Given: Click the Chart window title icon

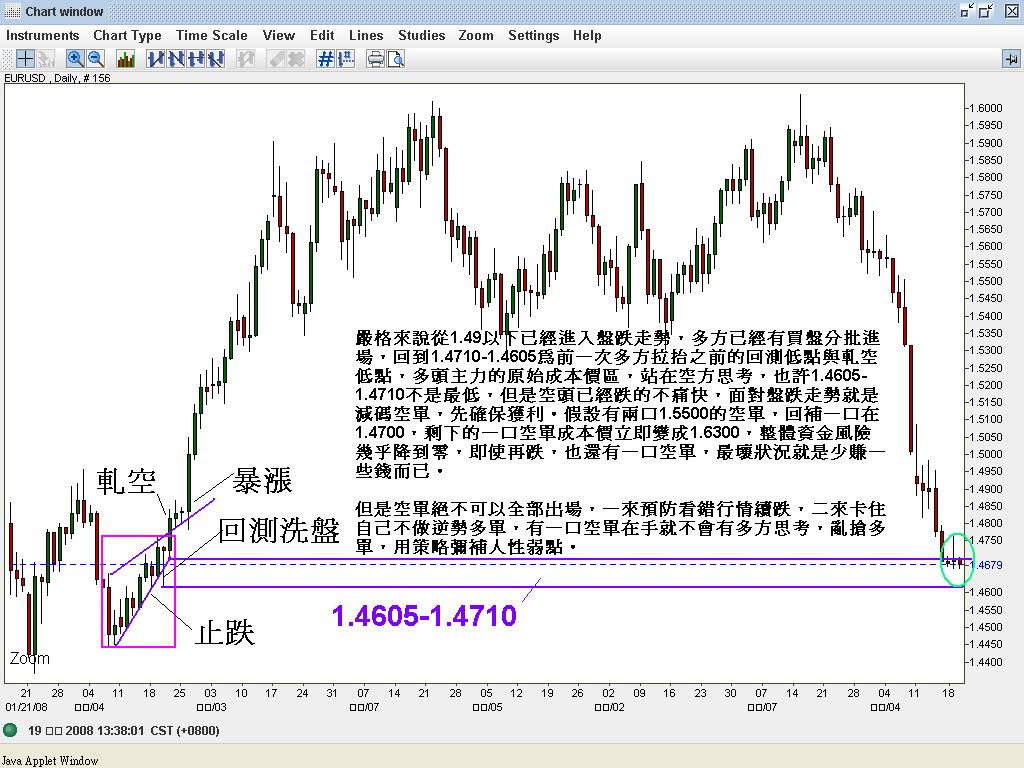Looking at the screenshot, I should point(12,11).
